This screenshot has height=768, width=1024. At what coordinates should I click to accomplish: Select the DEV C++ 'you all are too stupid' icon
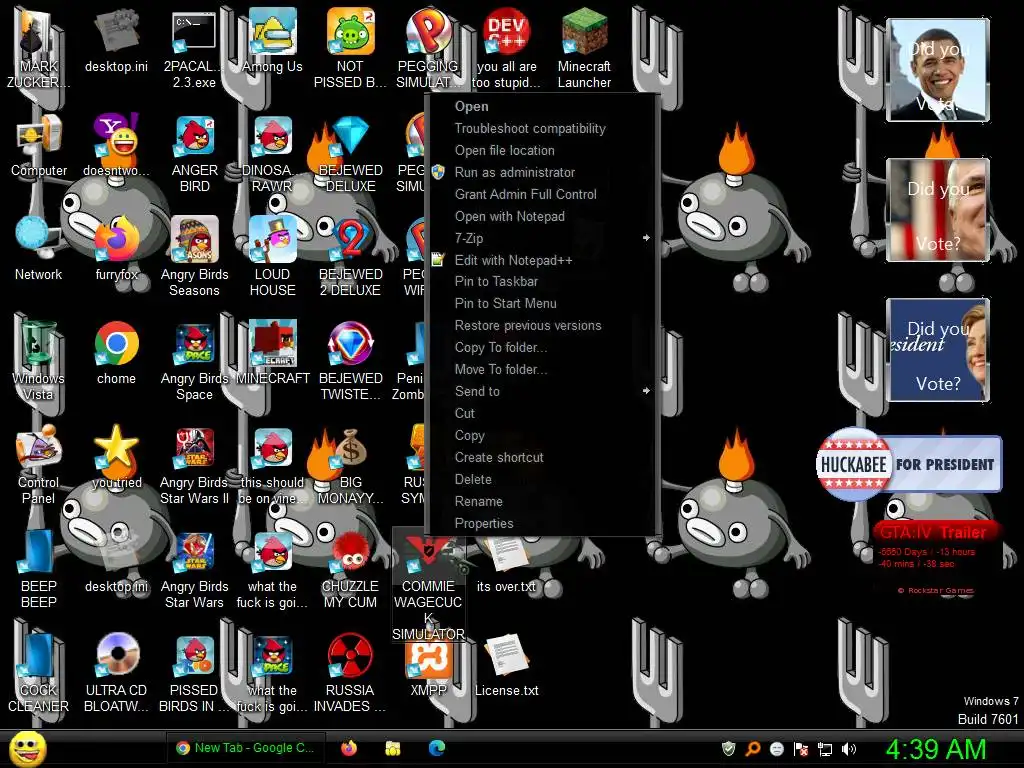coord(506,49)
